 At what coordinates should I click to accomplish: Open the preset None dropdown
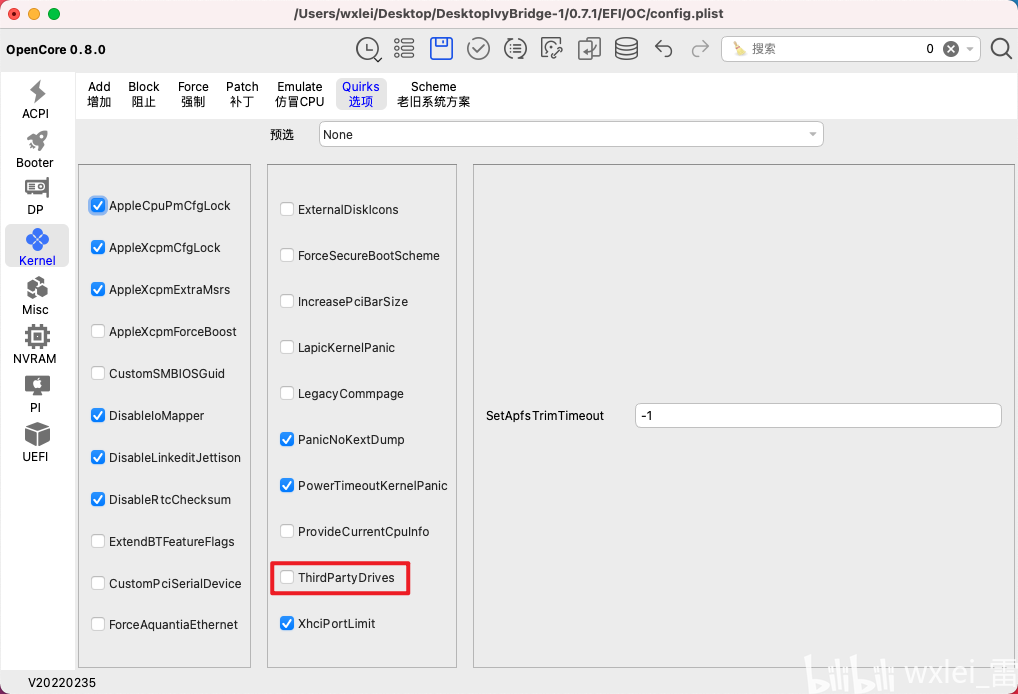point(571,134)
